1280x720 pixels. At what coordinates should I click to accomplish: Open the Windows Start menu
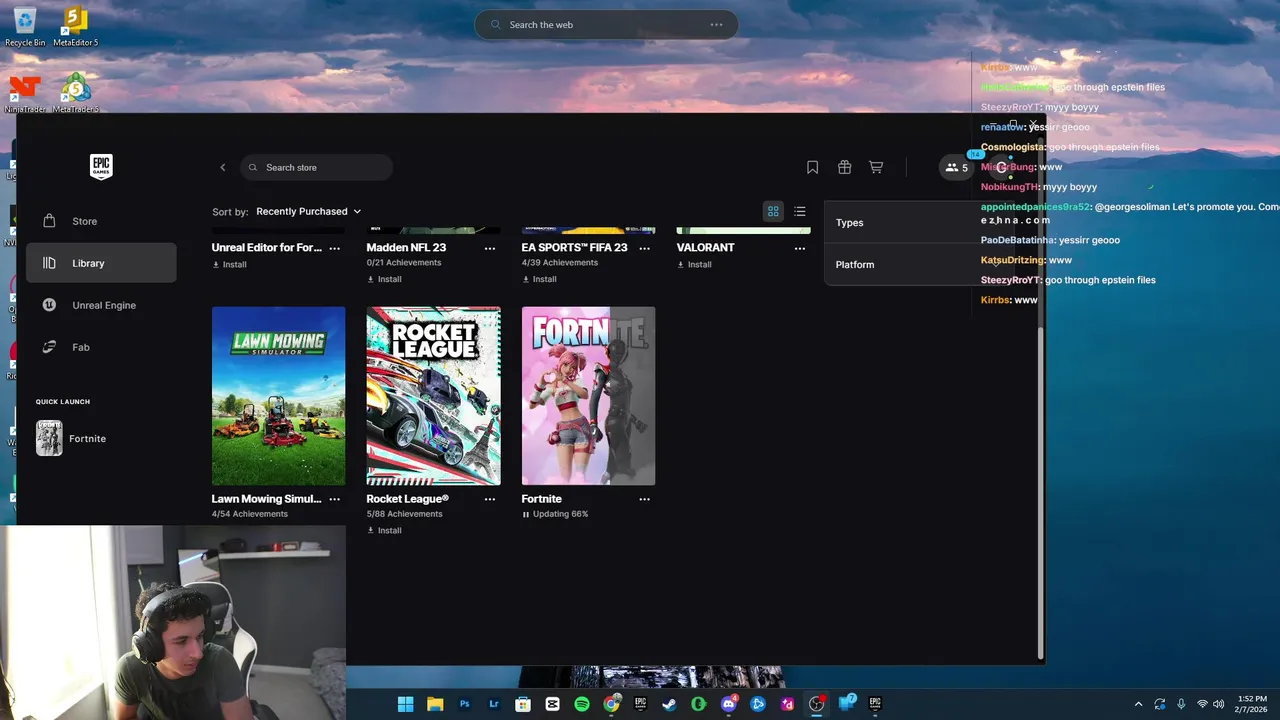(x=406, y=704)
